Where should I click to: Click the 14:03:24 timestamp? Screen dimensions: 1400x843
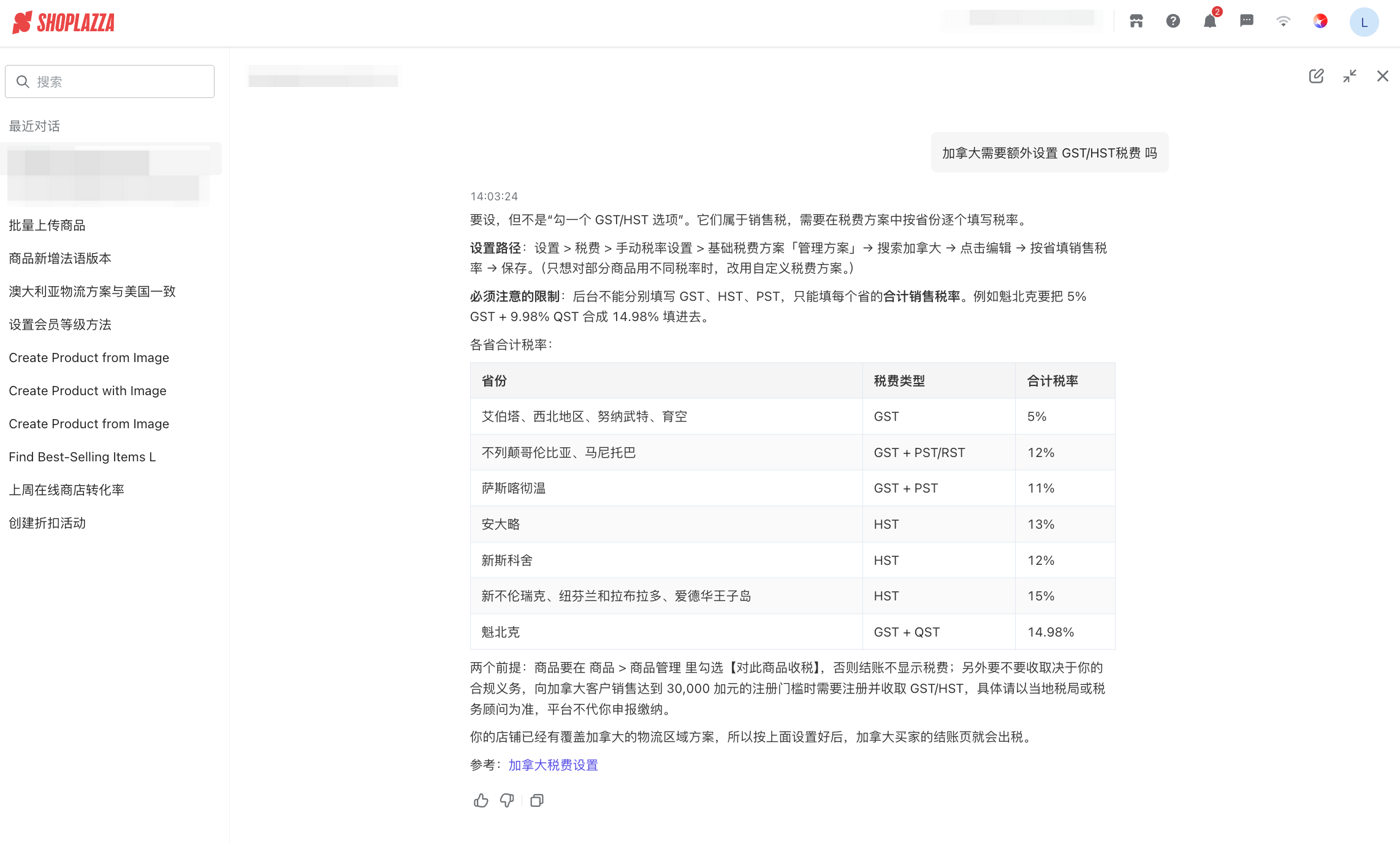point(494,197)
